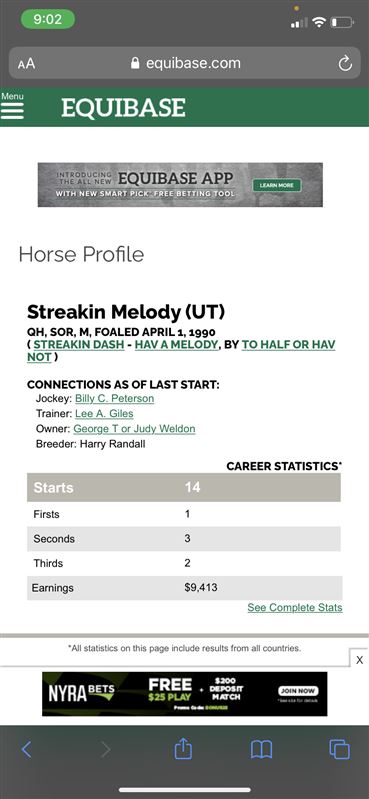Tap the EQUIBASE logo in header

click(123, 108)
